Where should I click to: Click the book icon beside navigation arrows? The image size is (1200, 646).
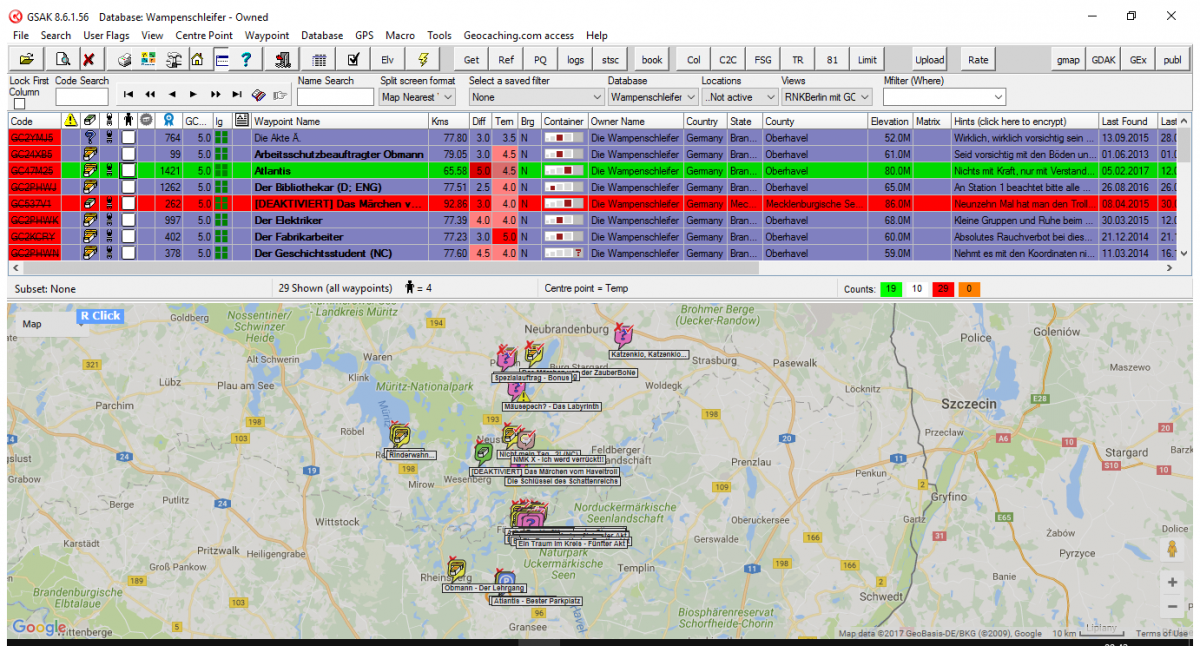point(258,95)
